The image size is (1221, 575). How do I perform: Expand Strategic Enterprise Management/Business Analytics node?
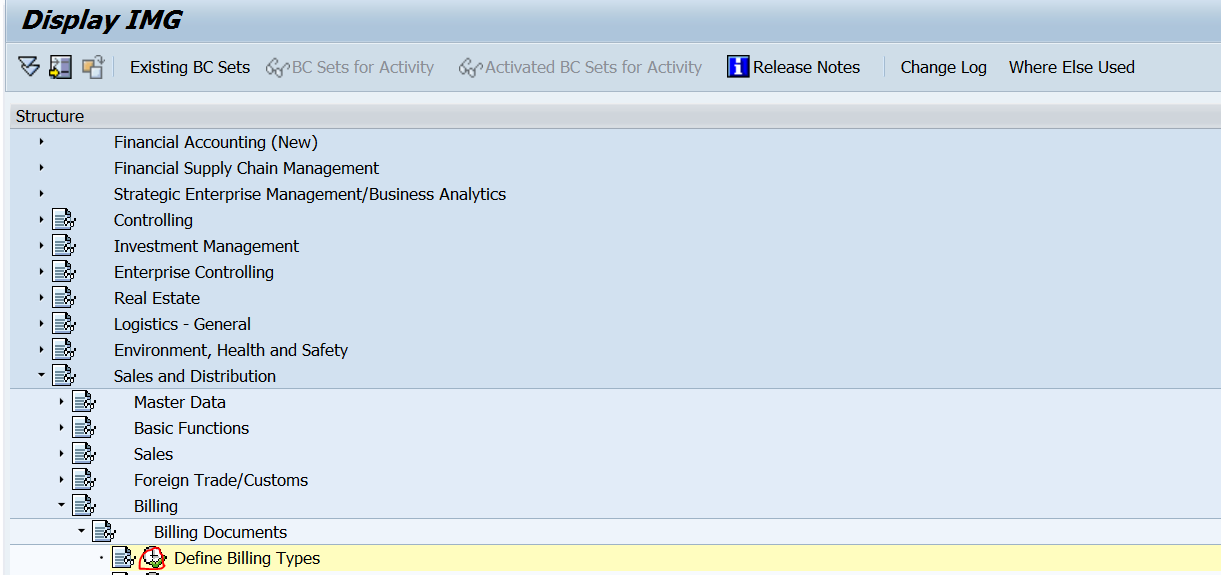(x=41, y=194)
